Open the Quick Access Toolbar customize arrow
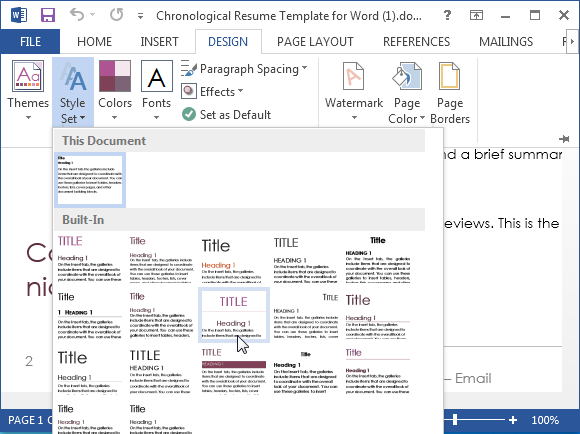Image resolution: width=580 pixels, height=434 pixels. pos(140,16)
